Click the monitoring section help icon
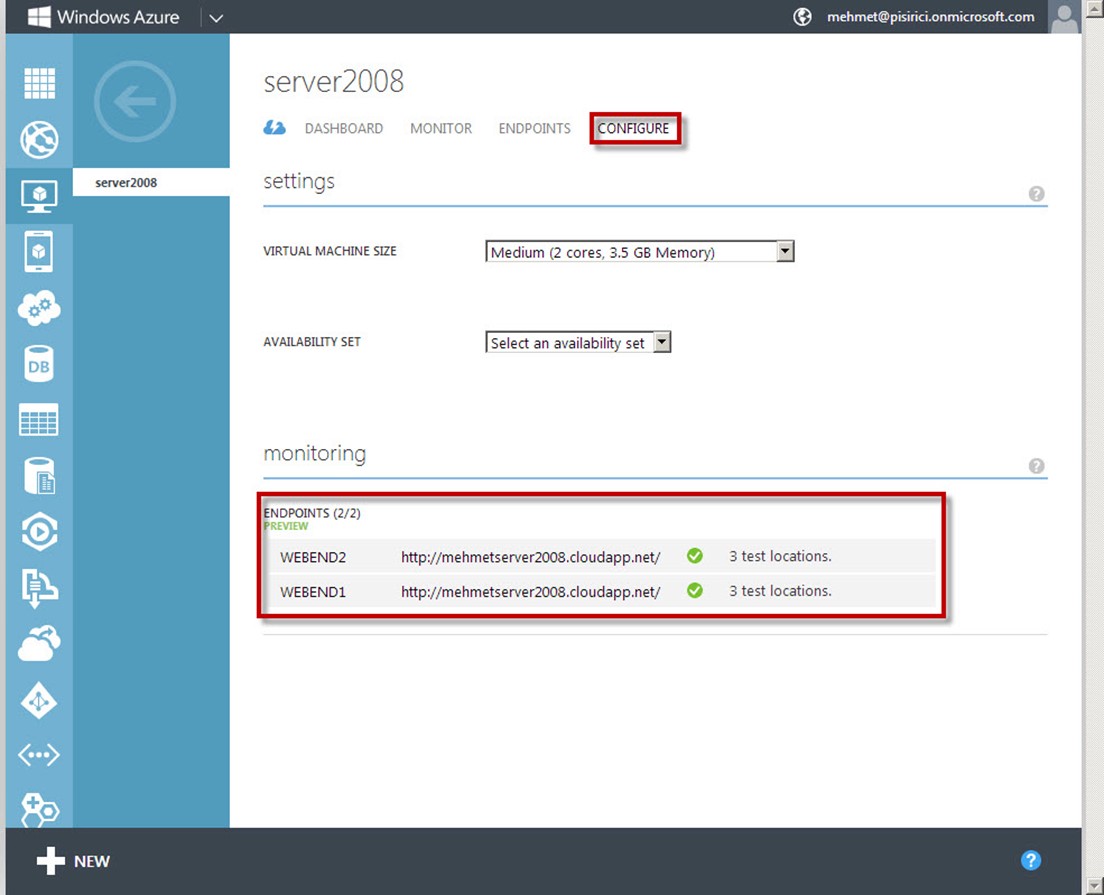Image resolution: width=1104 pixels, height=895 pixels. [1036, 465]
